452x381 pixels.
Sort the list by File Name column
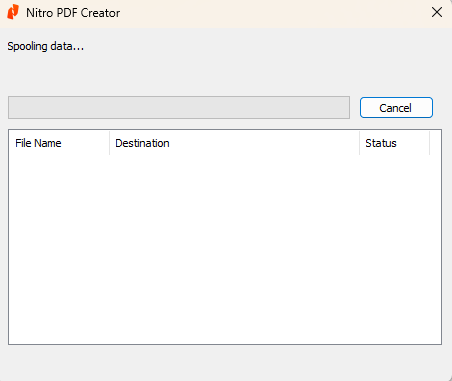tap(59, 143)
